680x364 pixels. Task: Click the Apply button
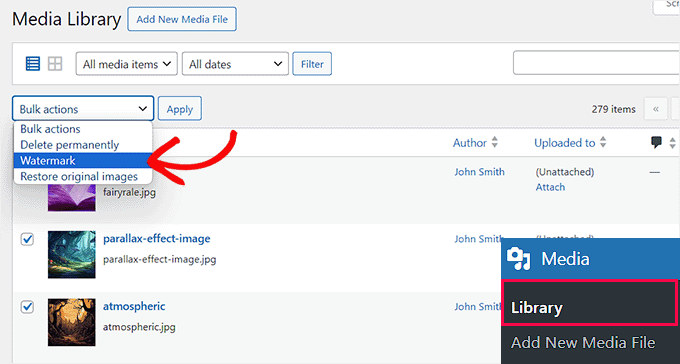pos(180,108)
